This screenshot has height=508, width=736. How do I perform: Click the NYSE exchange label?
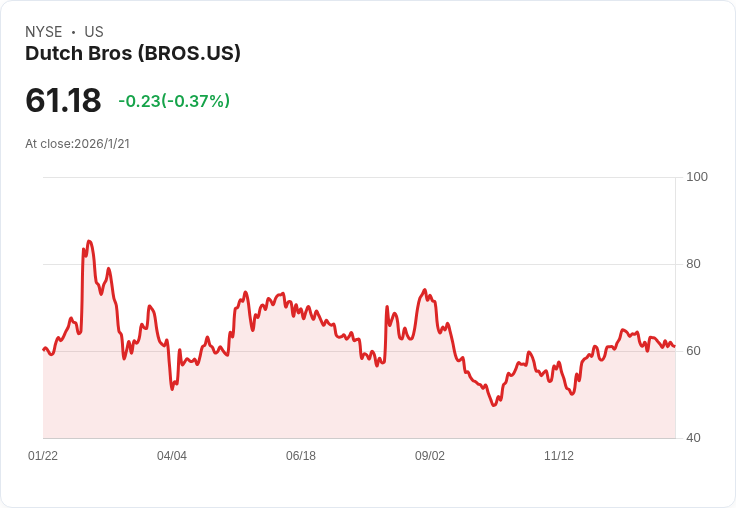(x=44, y=32)
